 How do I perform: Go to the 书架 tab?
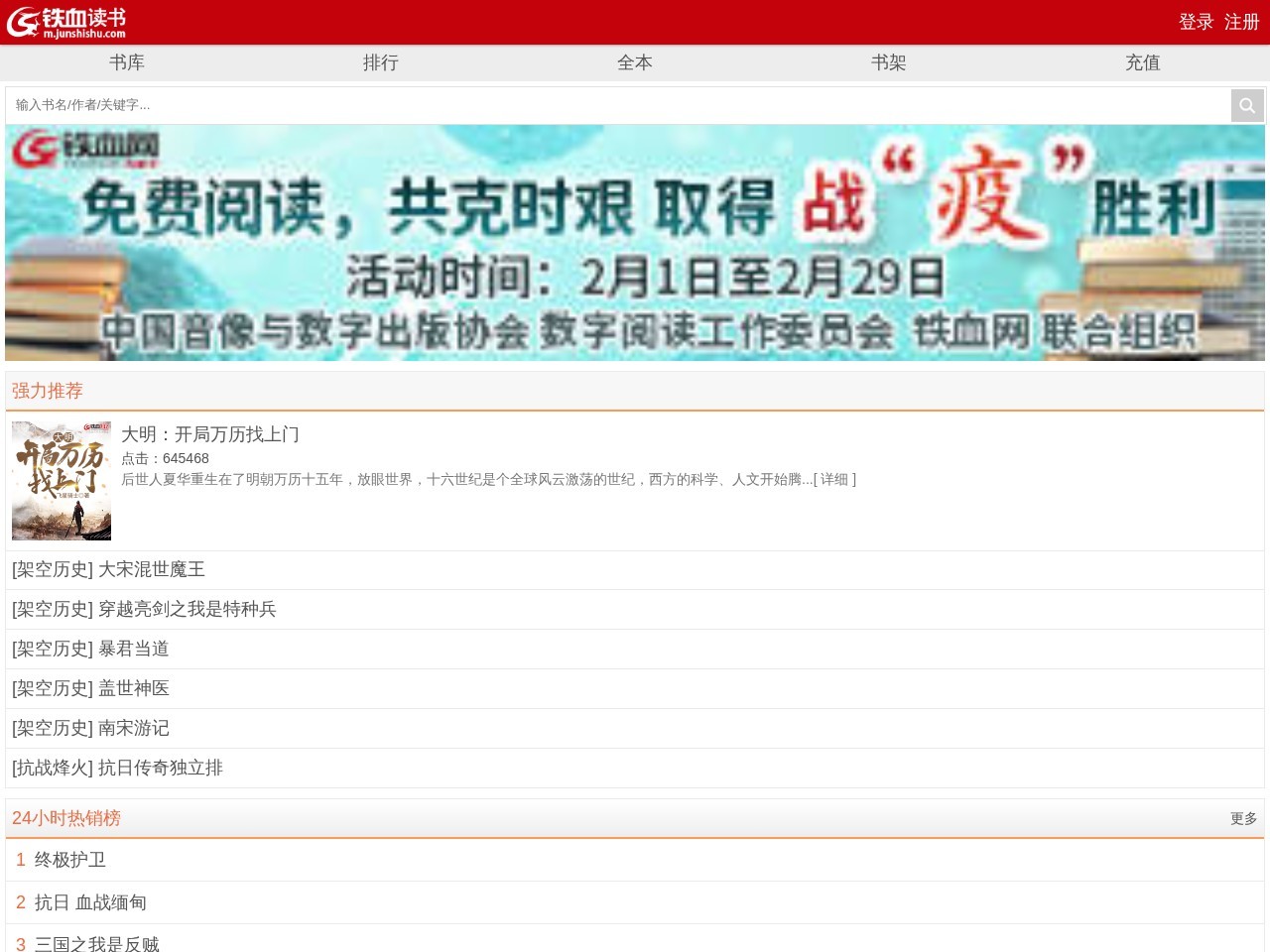tap(889, 62)
